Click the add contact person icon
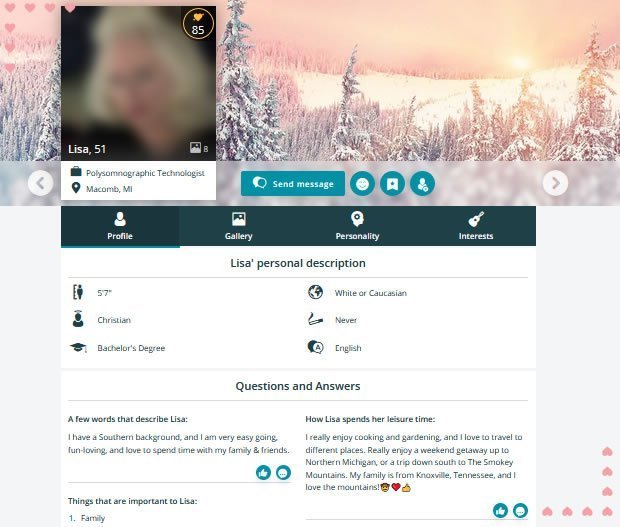Screen dimensions: 620x527 click(422, 184)
